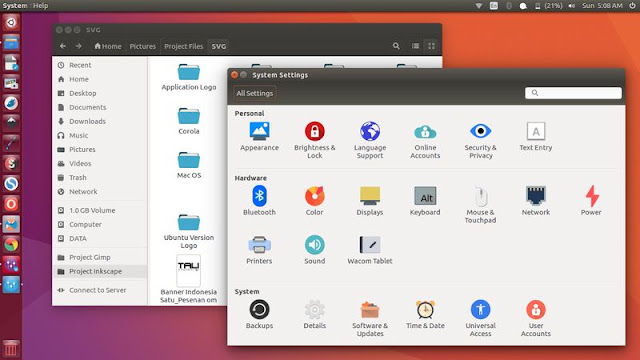Select DATA in the file sidebar
This screenshot has width=640, height=360.
click(100, 238)
